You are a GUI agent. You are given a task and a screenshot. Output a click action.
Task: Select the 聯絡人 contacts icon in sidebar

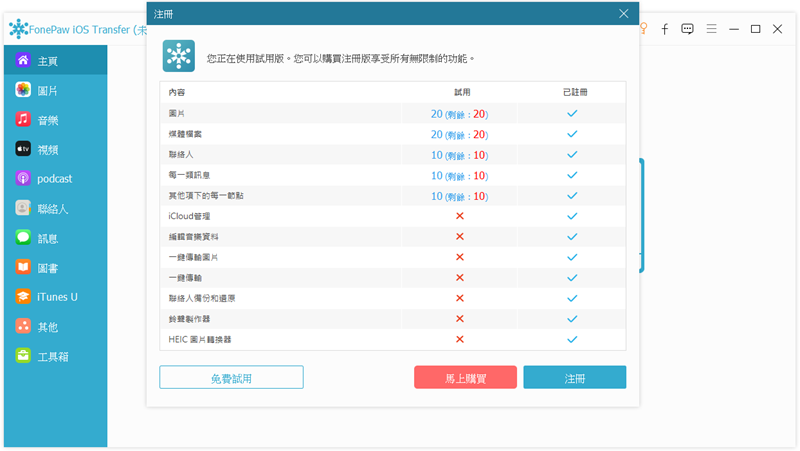pos(23,208)
